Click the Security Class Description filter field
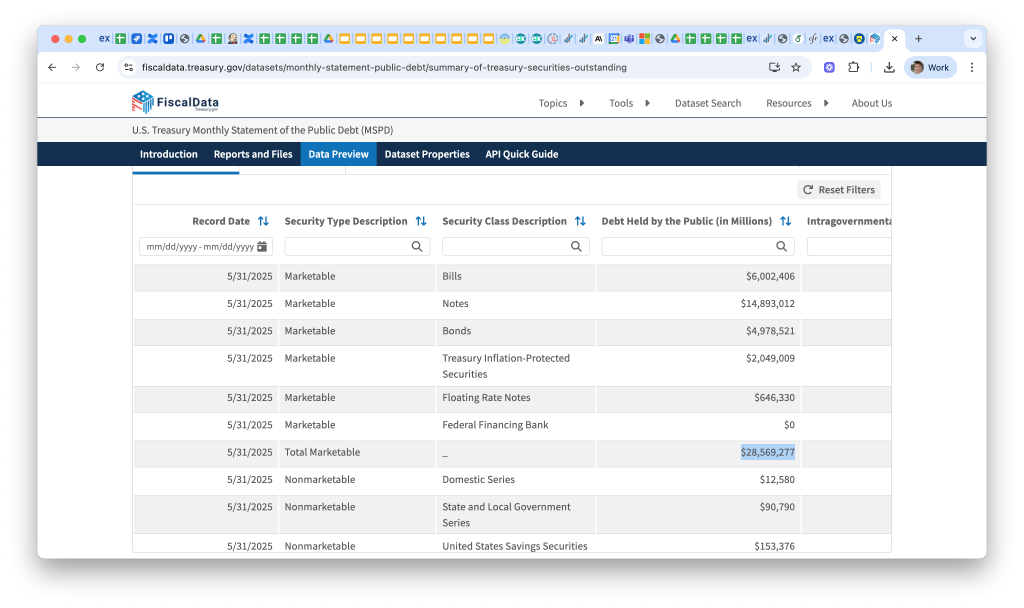 (x=506, y=246)
